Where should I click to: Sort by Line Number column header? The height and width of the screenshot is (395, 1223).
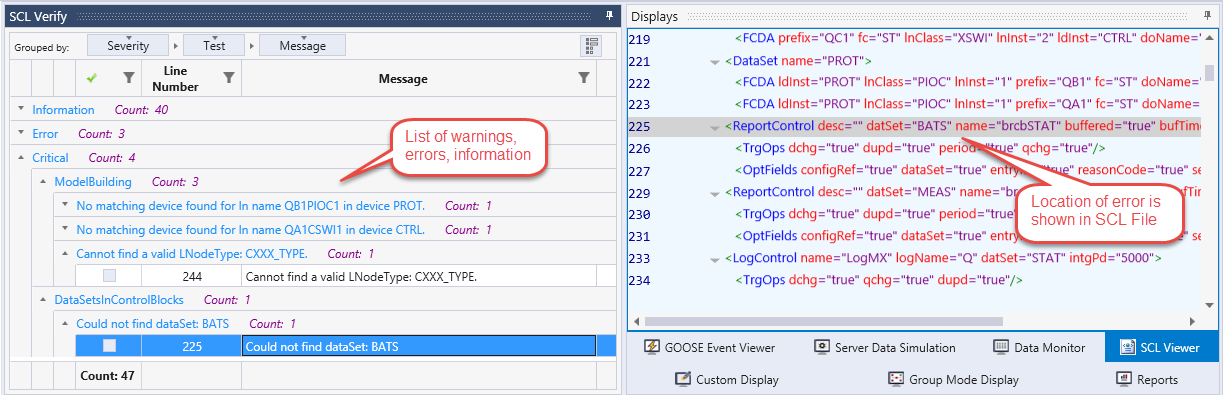(175, 79)
